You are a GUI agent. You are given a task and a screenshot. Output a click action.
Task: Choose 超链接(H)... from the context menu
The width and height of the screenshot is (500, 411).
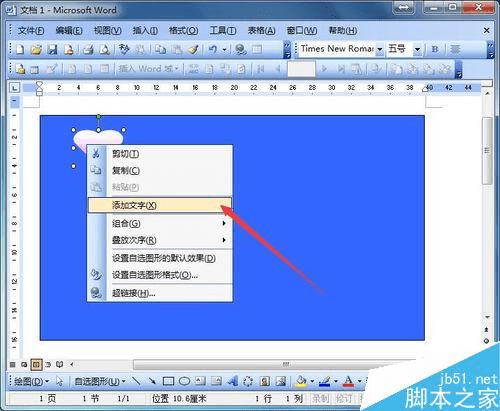click(160, 293)
